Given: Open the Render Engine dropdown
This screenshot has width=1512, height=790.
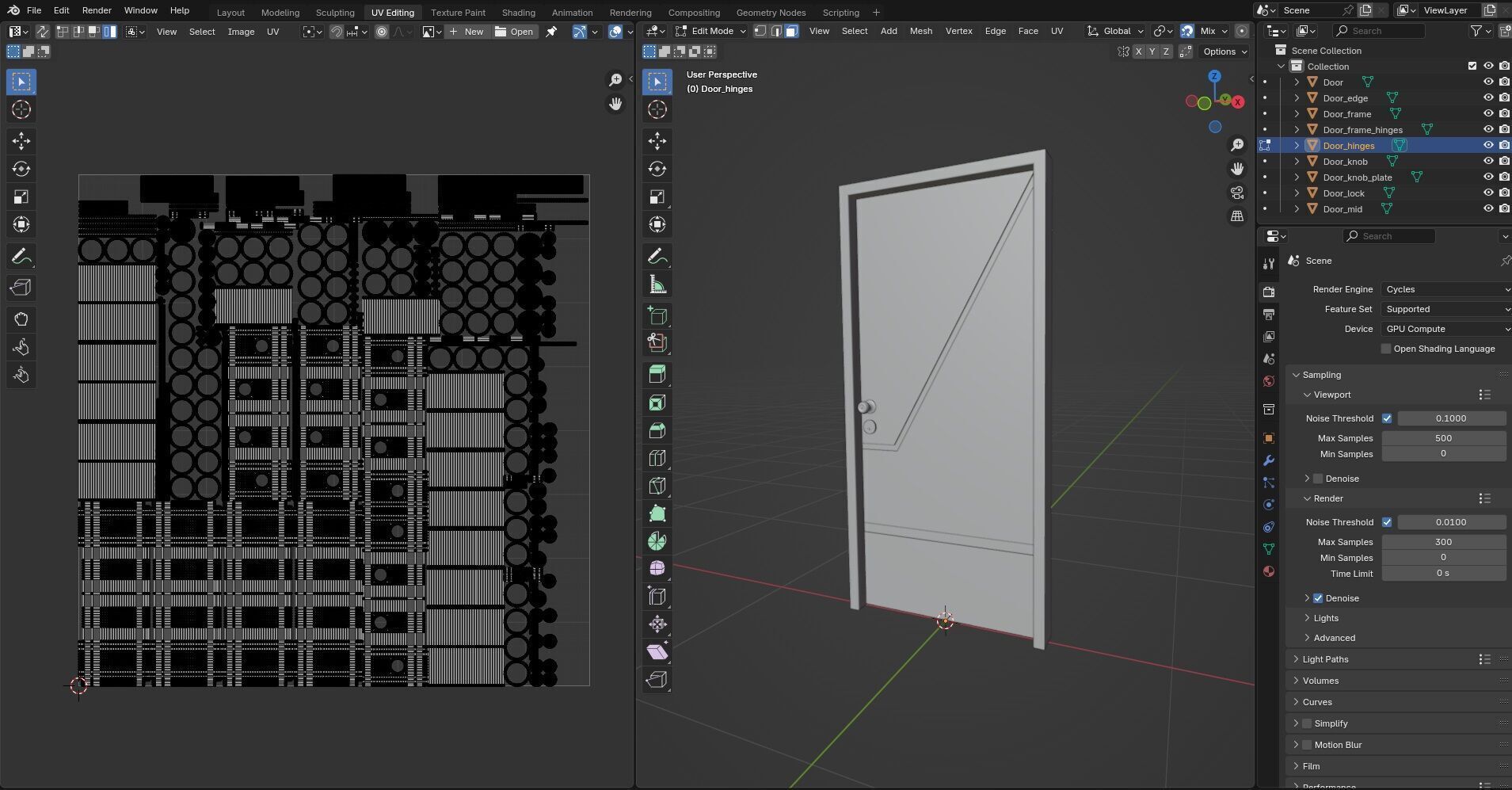Looking at the screenshot, I should (x=1446, y=289).
